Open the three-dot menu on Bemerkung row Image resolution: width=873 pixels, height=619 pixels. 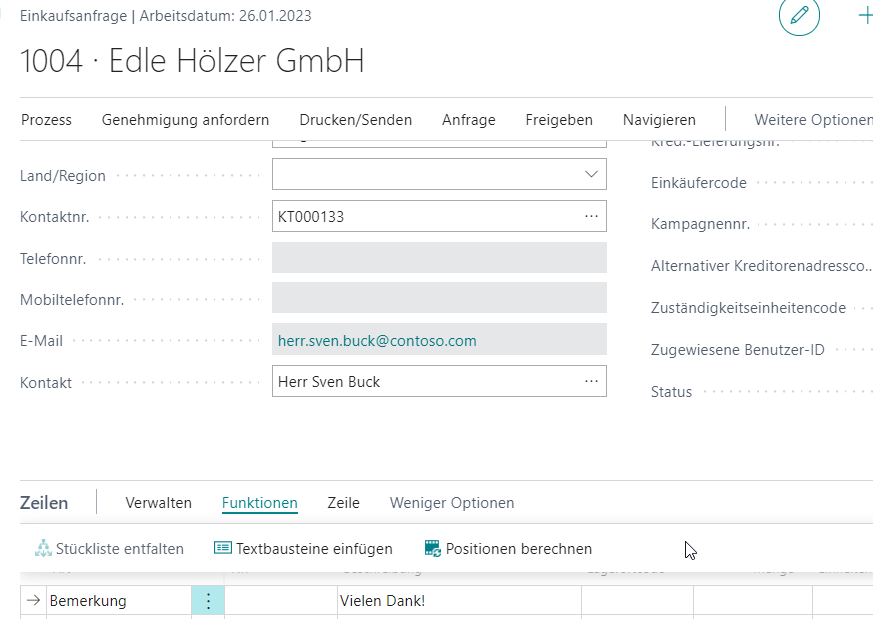pos(208,601)
